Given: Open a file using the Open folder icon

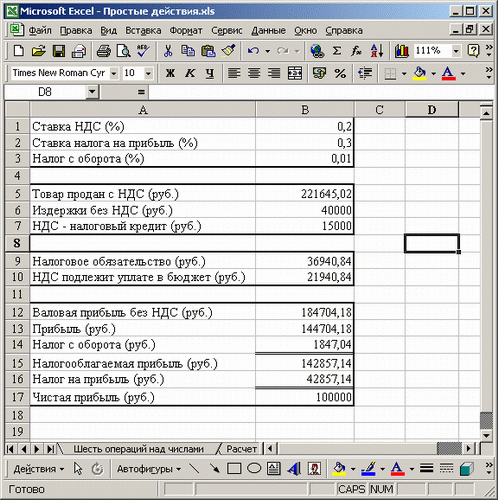Looking at the screenshot, I should tap(39, 51).
